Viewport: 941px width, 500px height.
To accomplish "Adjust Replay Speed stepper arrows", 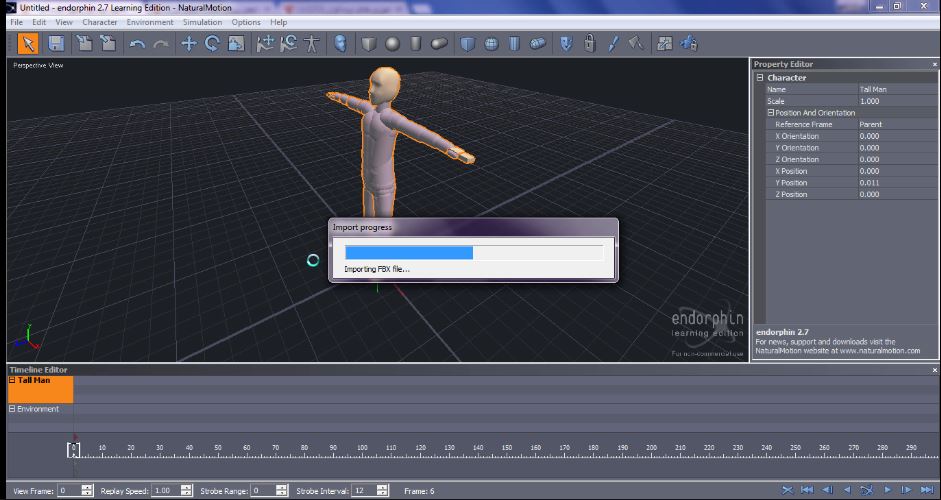I will pos(187,490).
